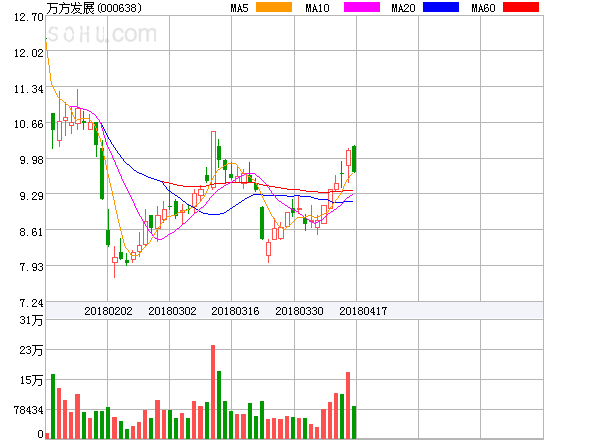Click the tall red candlestick peaking near 10.5

(213, 159)
